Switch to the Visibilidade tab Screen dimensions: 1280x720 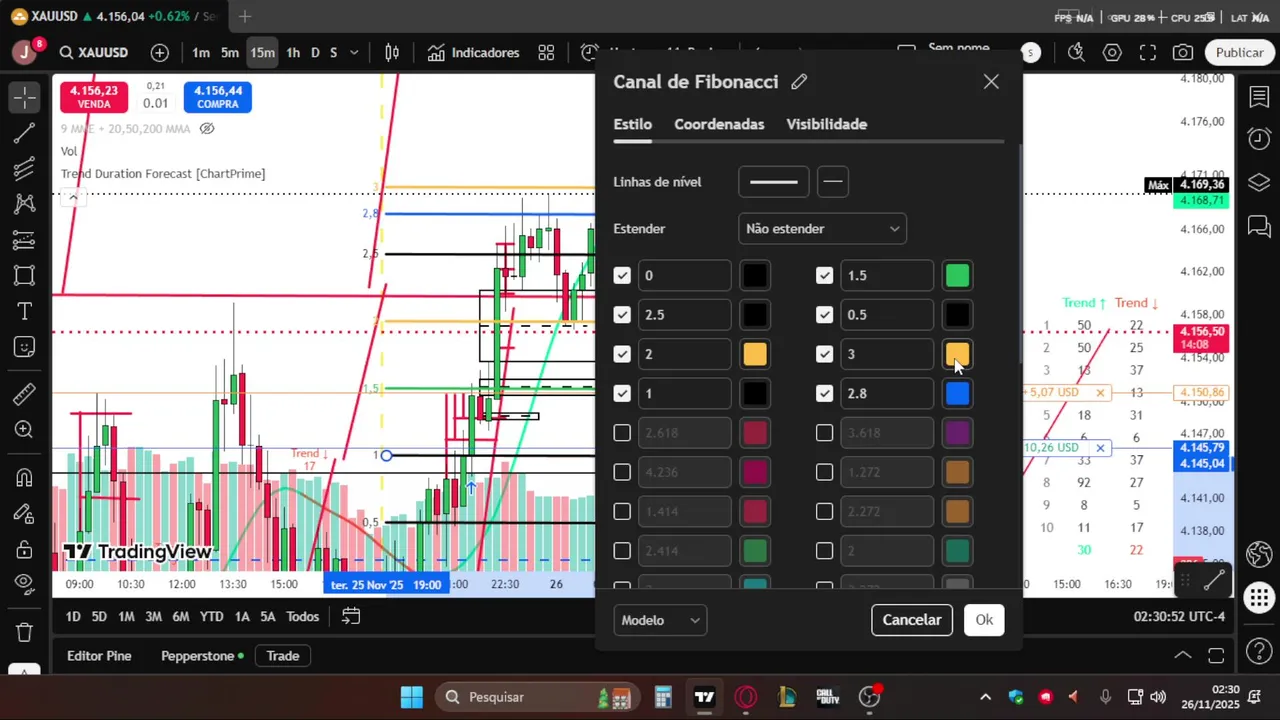pyautogui.click(x=826, y=124)
